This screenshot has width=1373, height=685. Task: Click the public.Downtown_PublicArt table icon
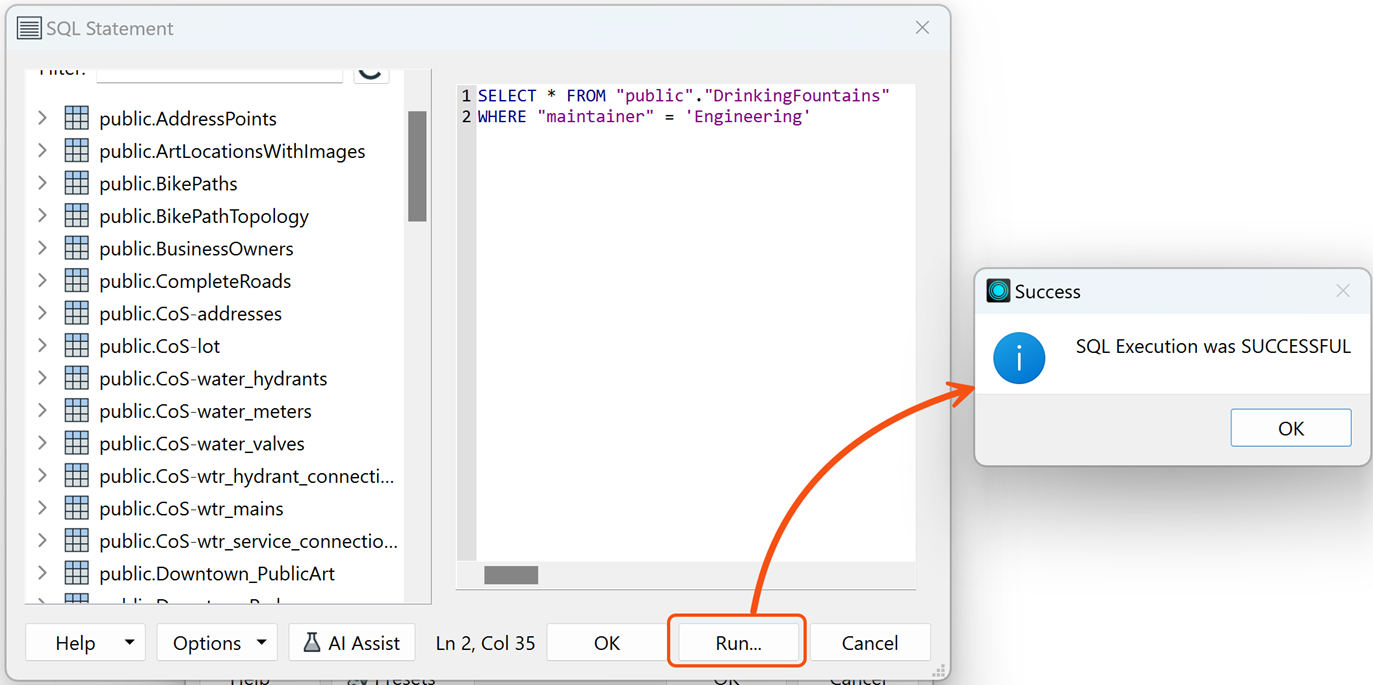point(77,573)
